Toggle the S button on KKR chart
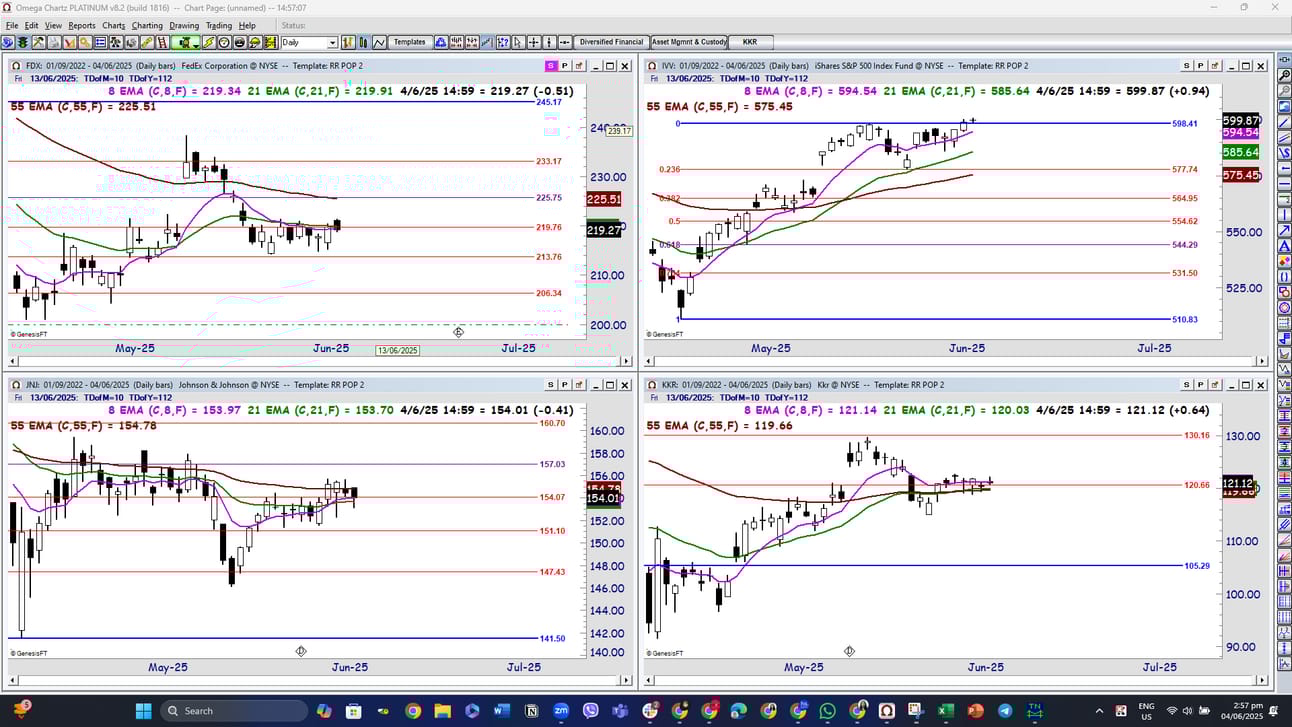This screenshot has height=727, width=1292. point(1187,385)
